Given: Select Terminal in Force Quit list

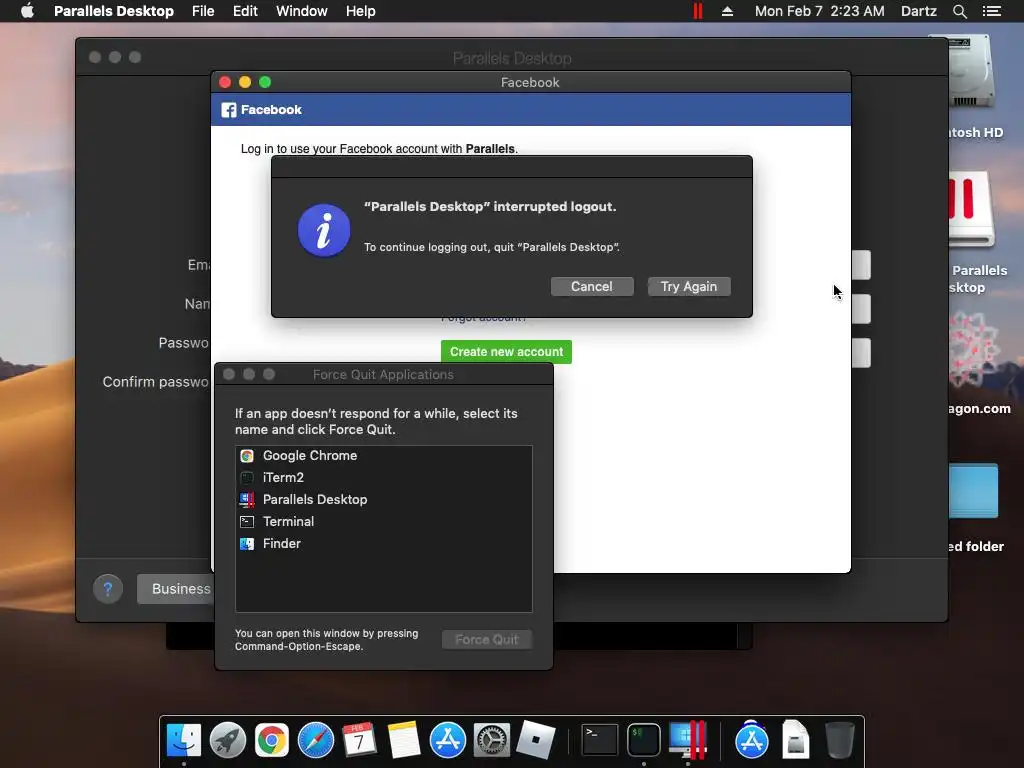Looking at the screenshot, I should pyautogui.click(x=383, y=522).
